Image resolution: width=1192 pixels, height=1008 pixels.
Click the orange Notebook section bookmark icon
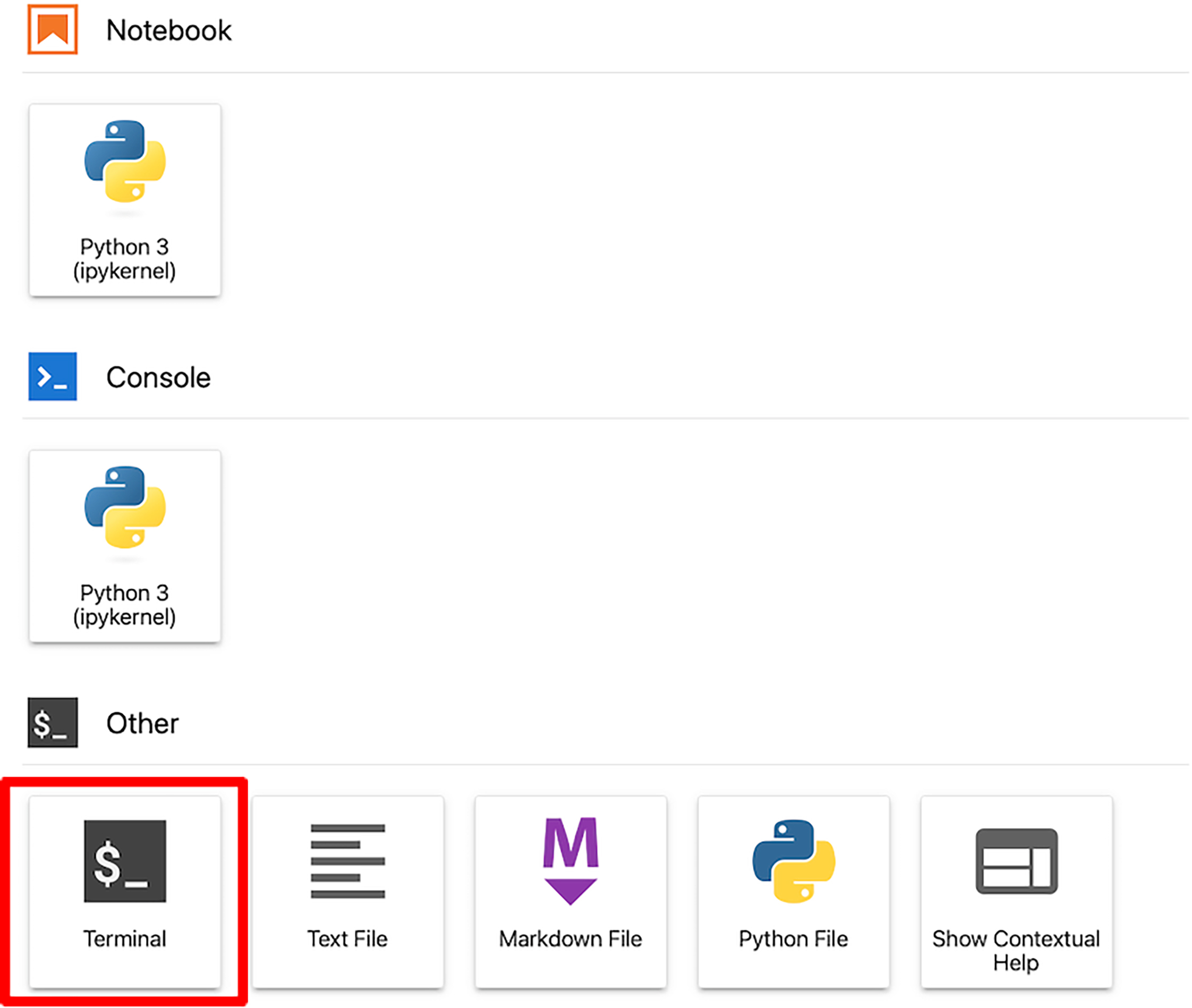(x=53, y=30)
